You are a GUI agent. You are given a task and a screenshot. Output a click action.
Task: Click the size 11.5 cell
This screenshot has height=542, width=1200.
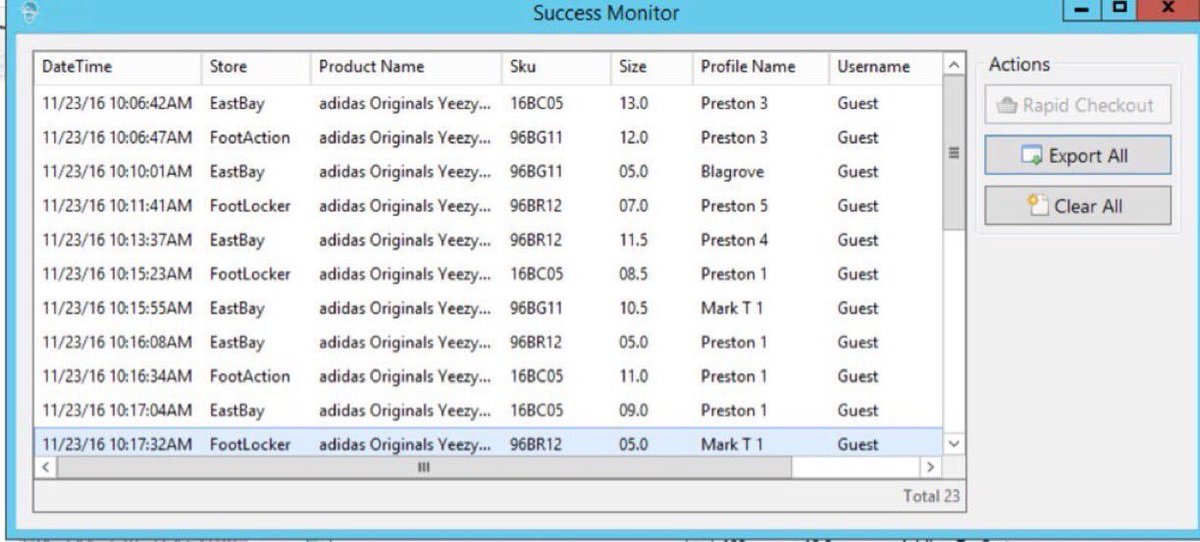[x=634, y=240]
